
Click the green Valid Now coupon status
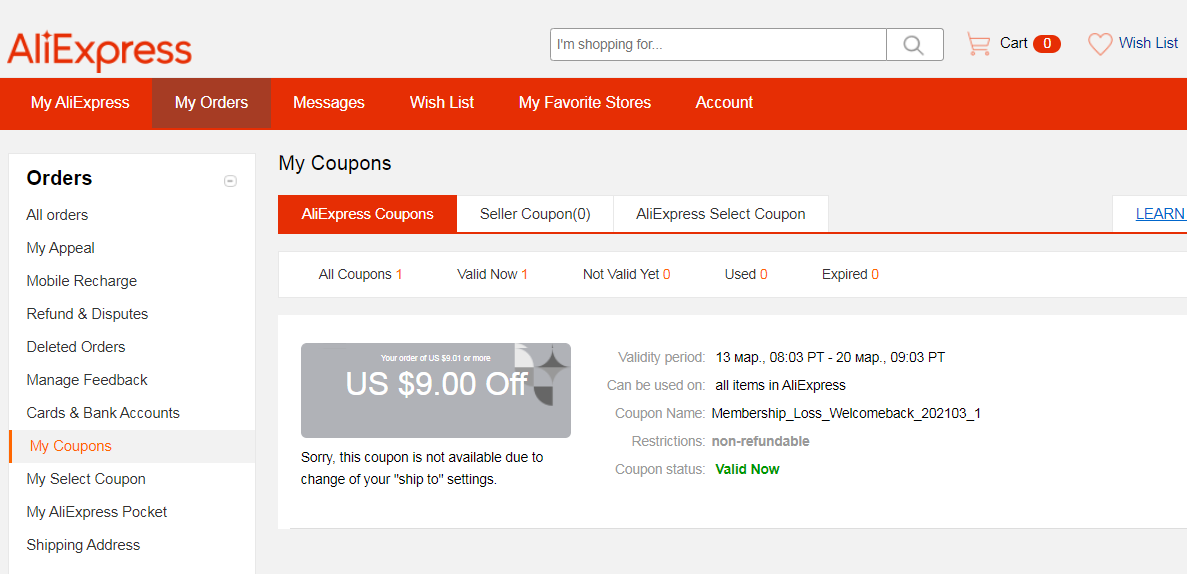pos(747,469)
